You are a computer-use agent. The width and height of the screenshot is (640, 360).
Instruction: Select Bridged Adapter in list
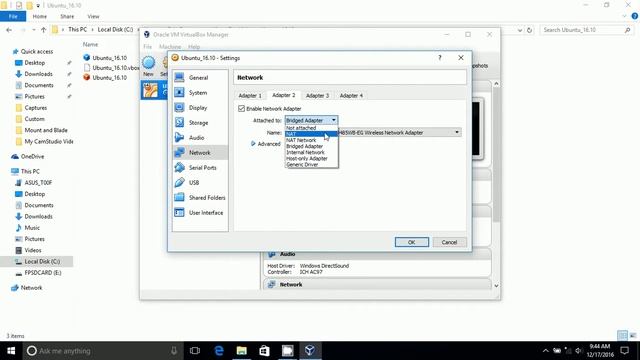(x=311, y=146)
